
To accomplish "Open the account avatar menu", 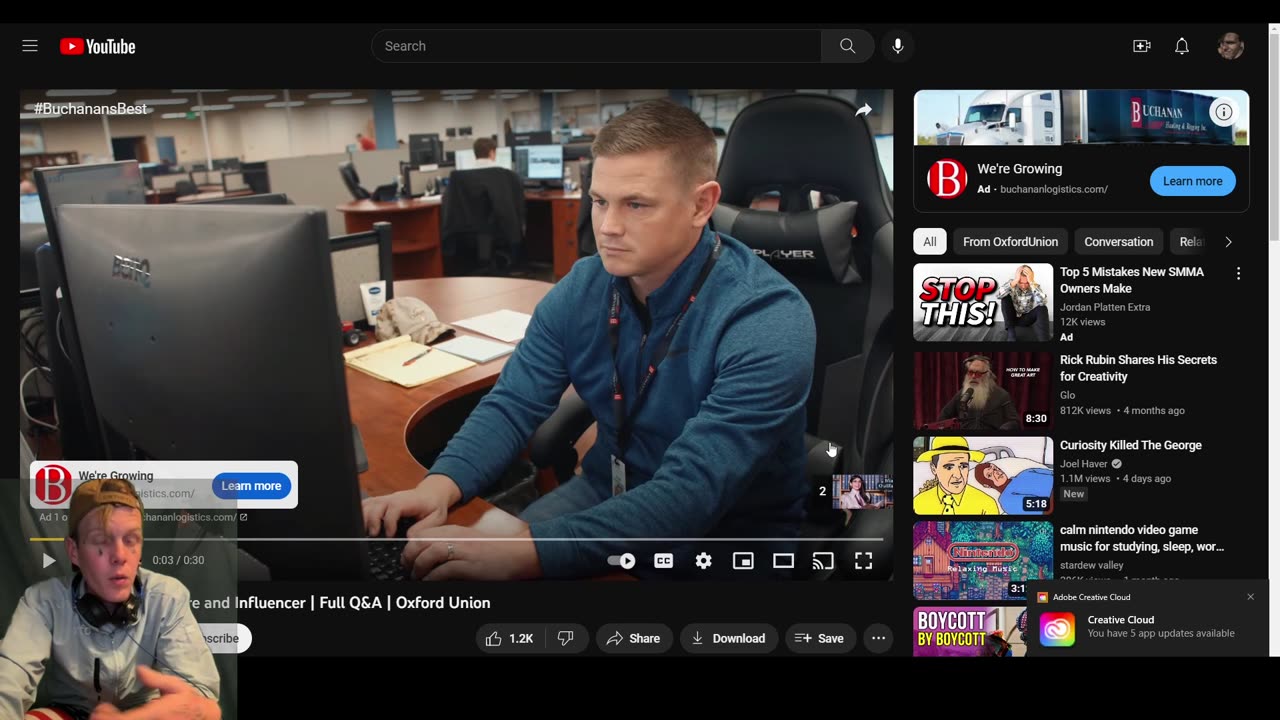I will [1231, 46].
